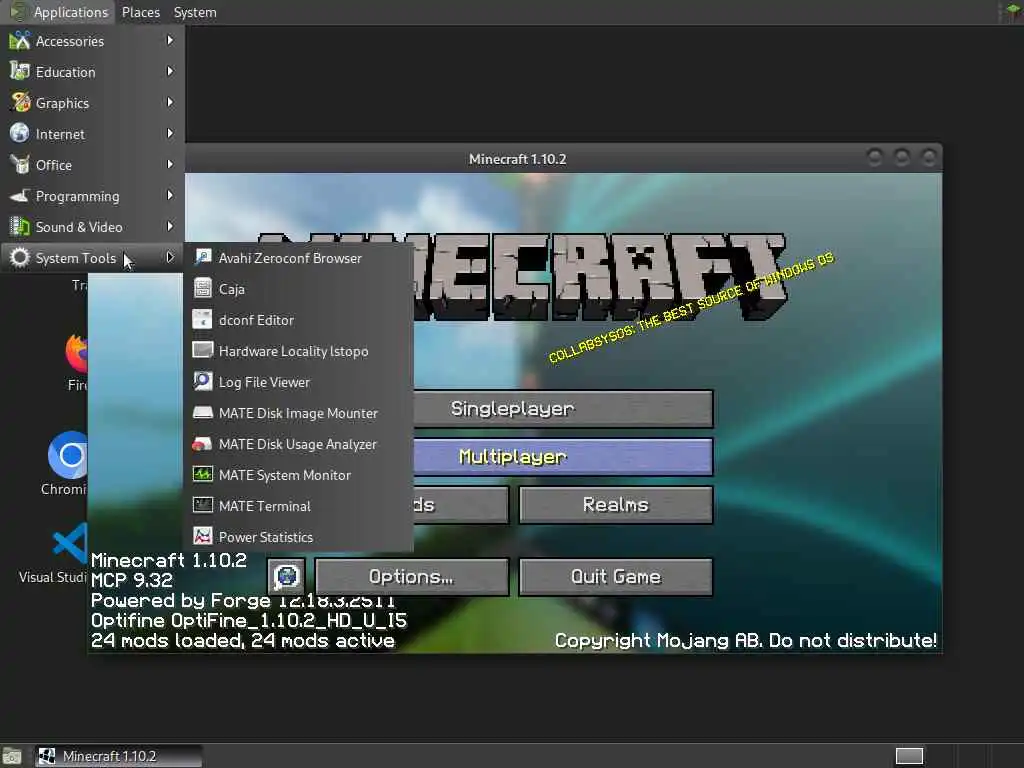Screen dimensions: 1024x768
Task: Click the Applications menu logo icon
Action: pos(18,12)
